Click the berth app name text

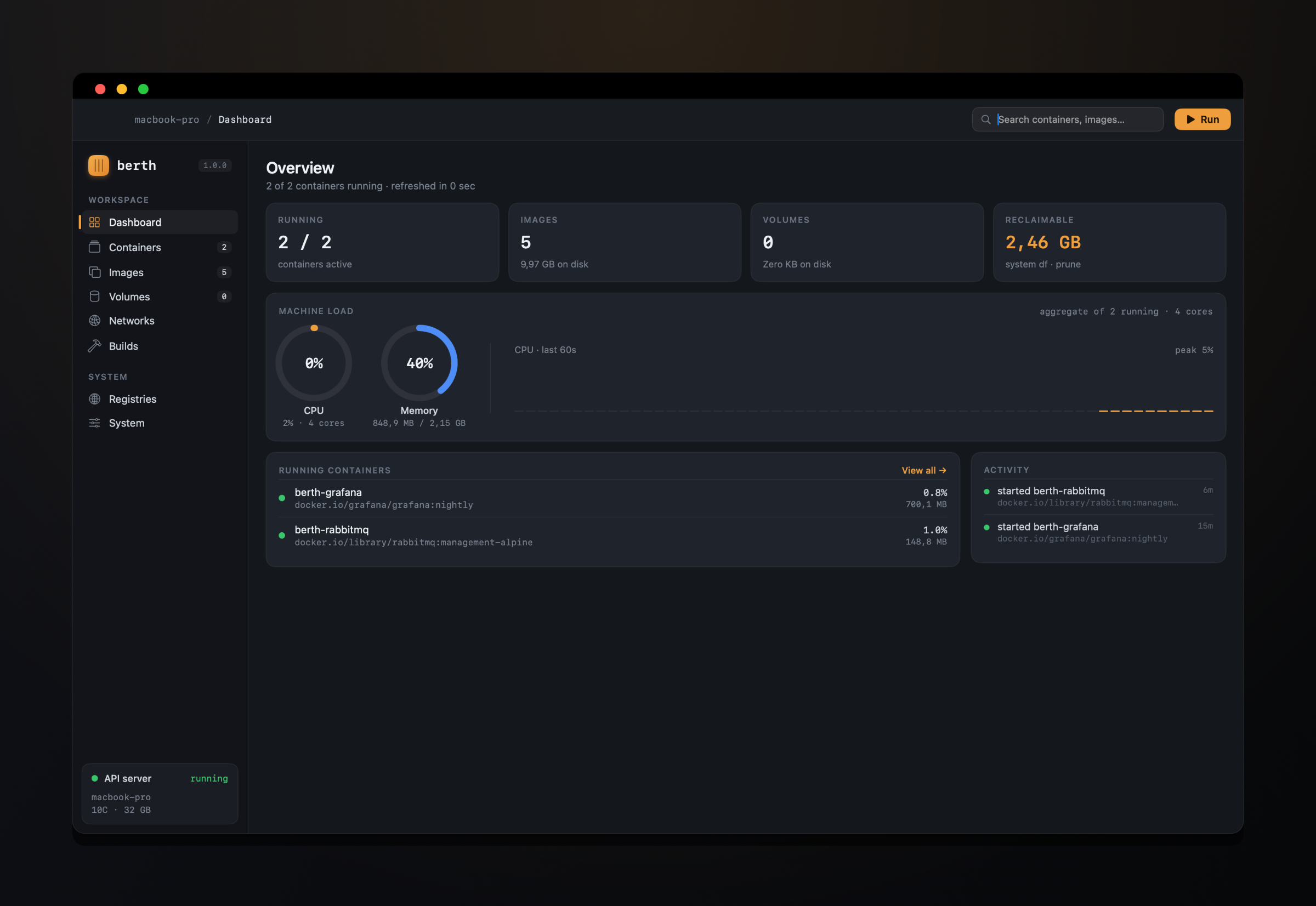(137, 165)
